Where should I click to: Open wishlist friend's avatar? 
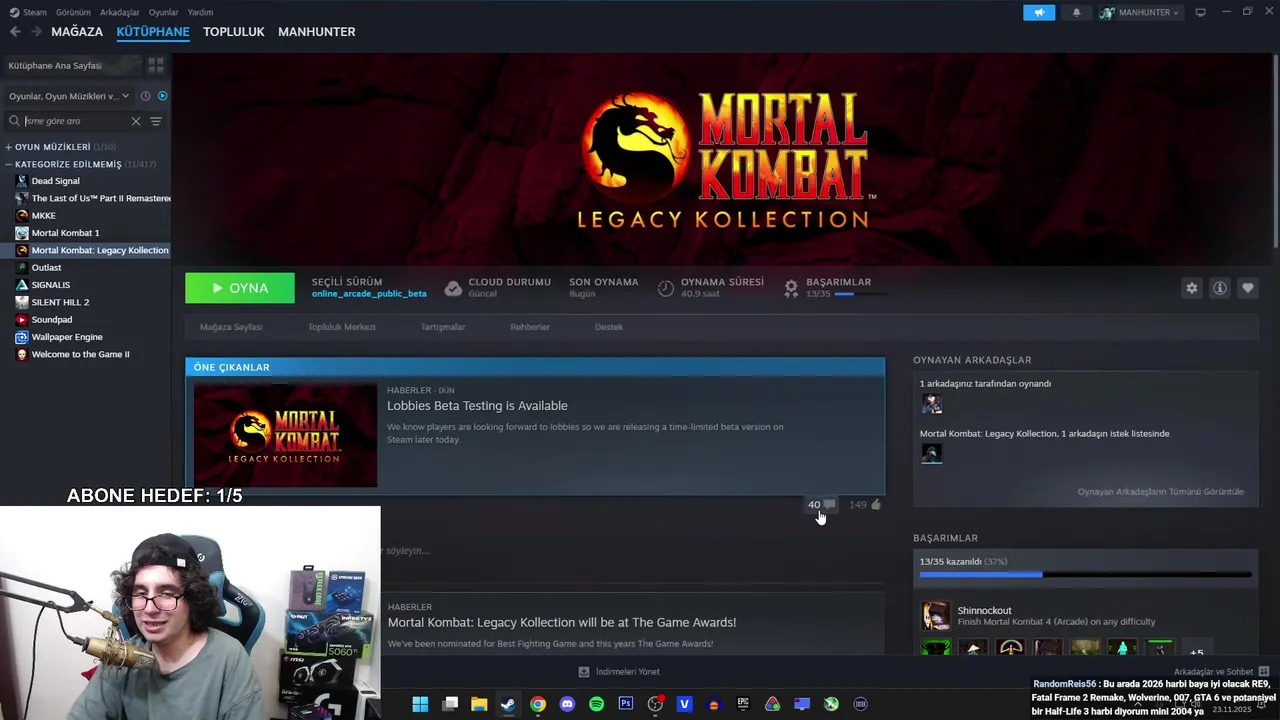click(x=932, y=454)
